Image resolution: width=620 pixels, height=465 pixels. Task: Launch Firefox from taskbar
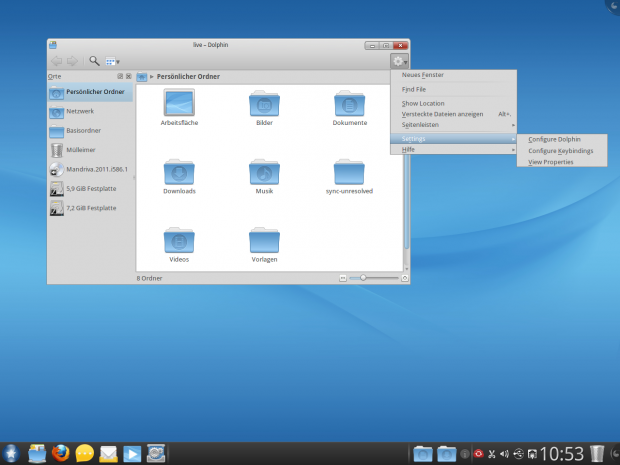click(61, 454)
